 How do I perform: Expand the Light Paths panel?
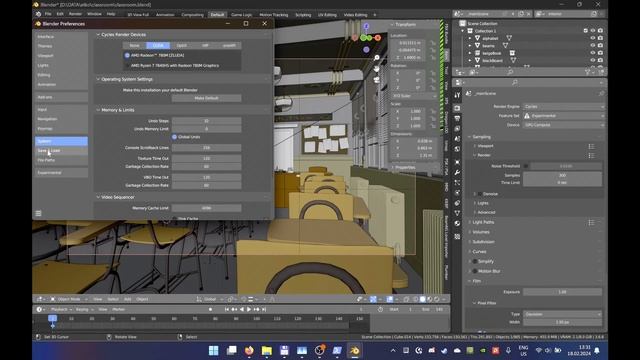[x=469, y=222]
